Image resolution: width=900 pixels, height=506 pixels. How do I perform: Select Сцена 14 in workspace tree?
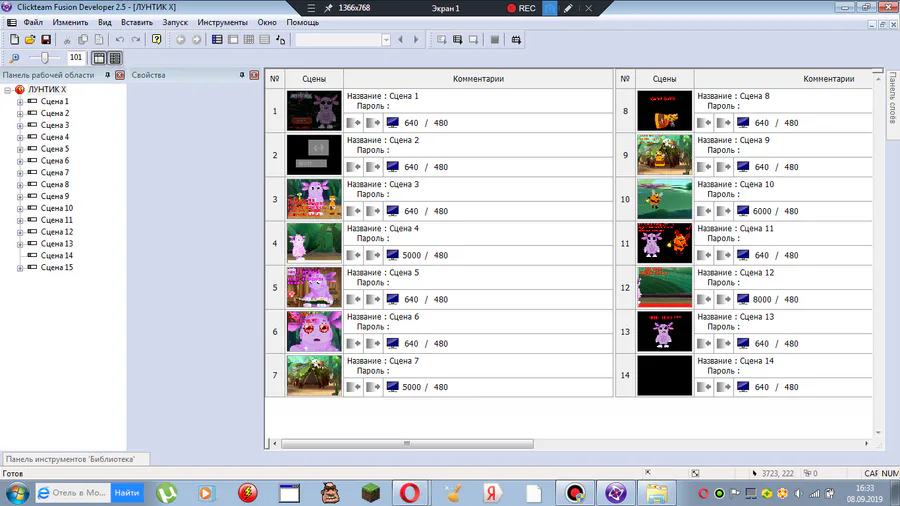pyautogui.click(x=57, y=255)
